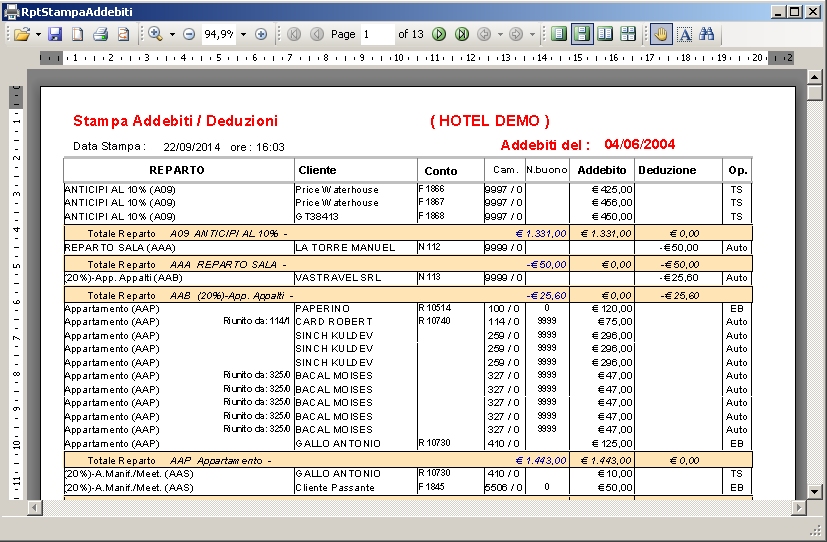Click the RptStampaAddebiti window printer icon
The width and height of the screenshot is (827, 542).
coord(12,12)
